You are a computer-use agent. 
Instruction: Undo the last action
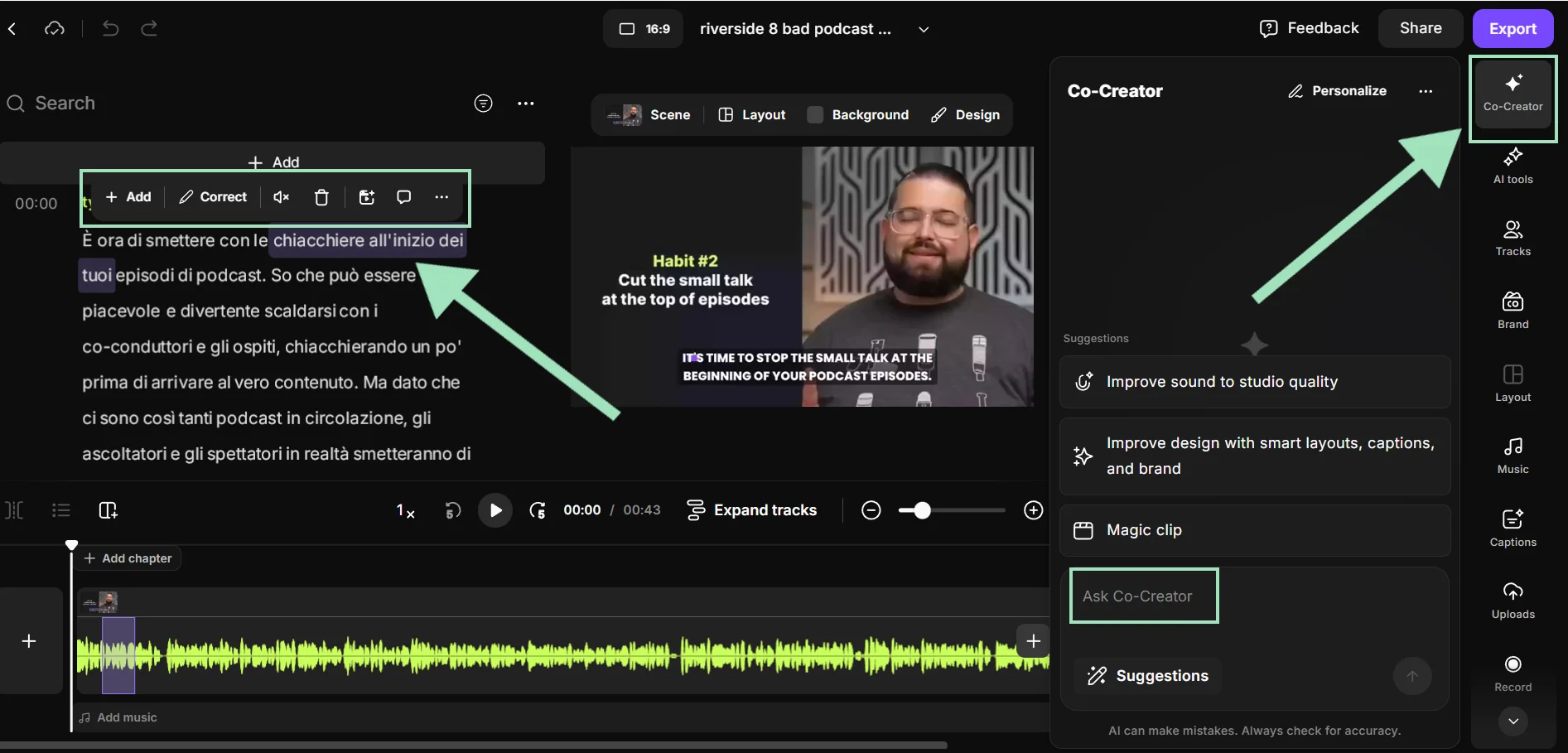(x=110, y=29)
